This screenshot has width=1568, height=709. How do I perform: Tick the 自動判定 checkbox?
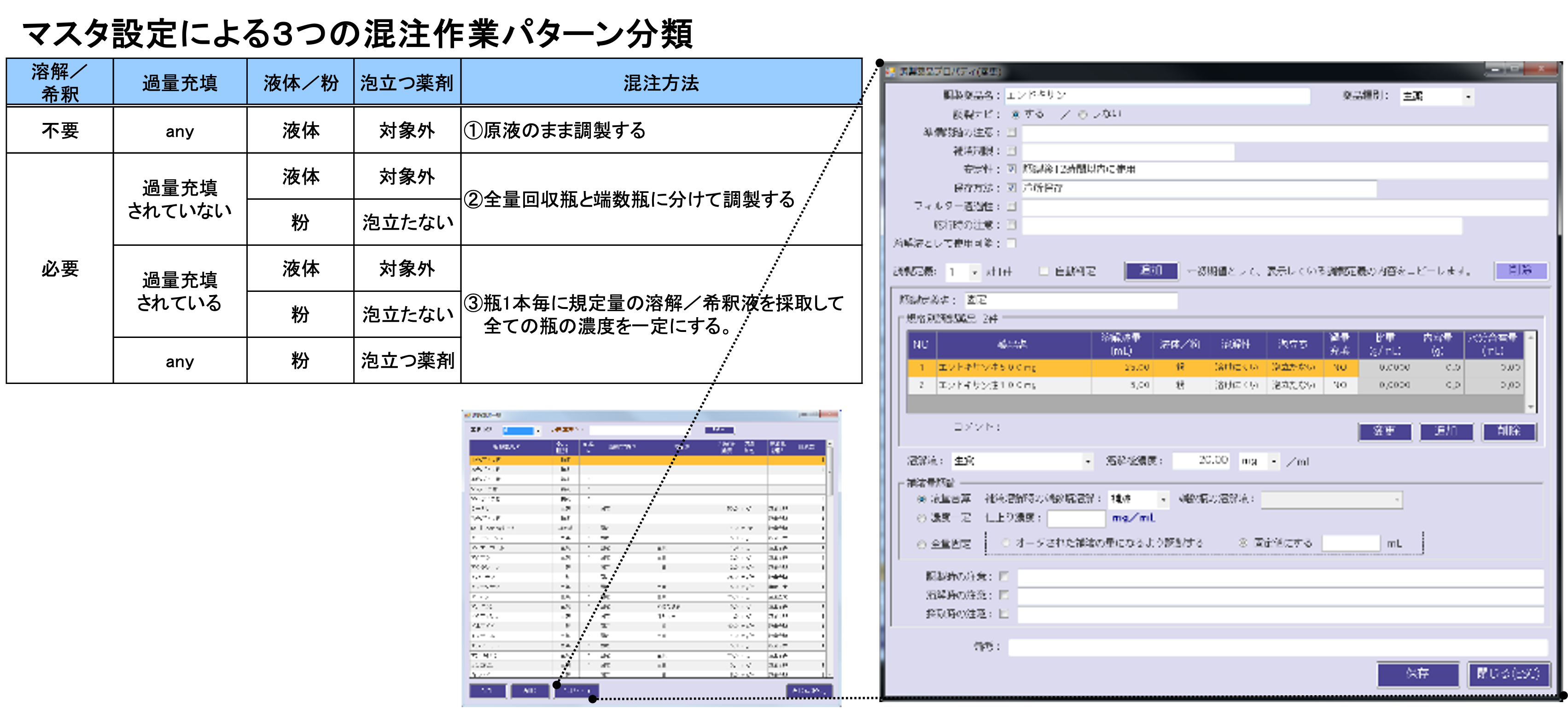[x=1044, y=271]
